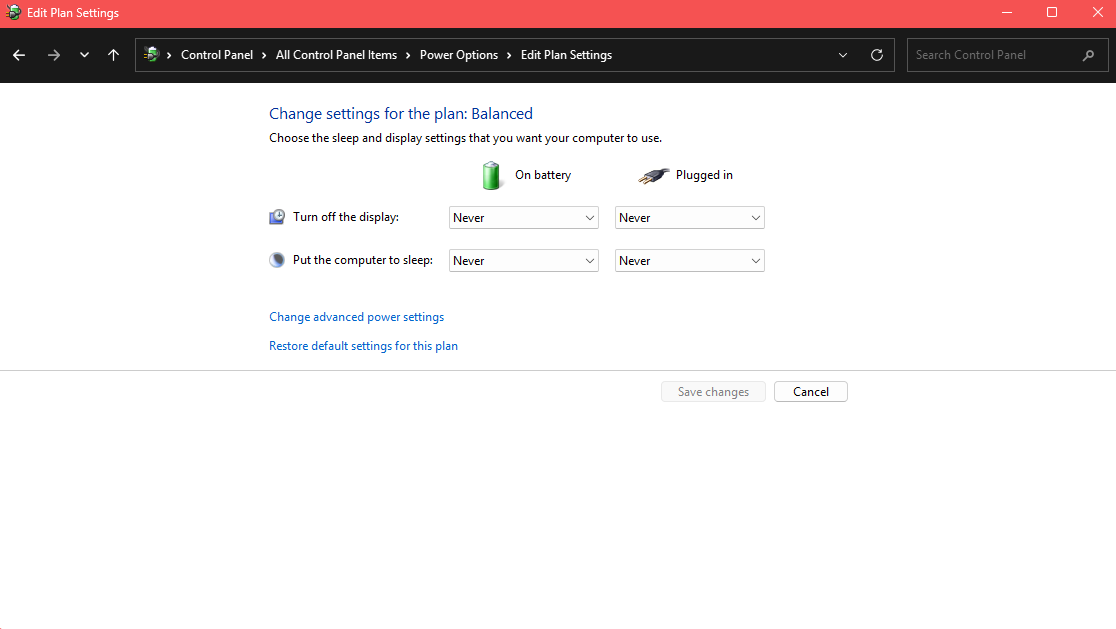Viewport: 1116px width, 629px height.
Task: Click the Plugged in column label
Action: (704, 175)
